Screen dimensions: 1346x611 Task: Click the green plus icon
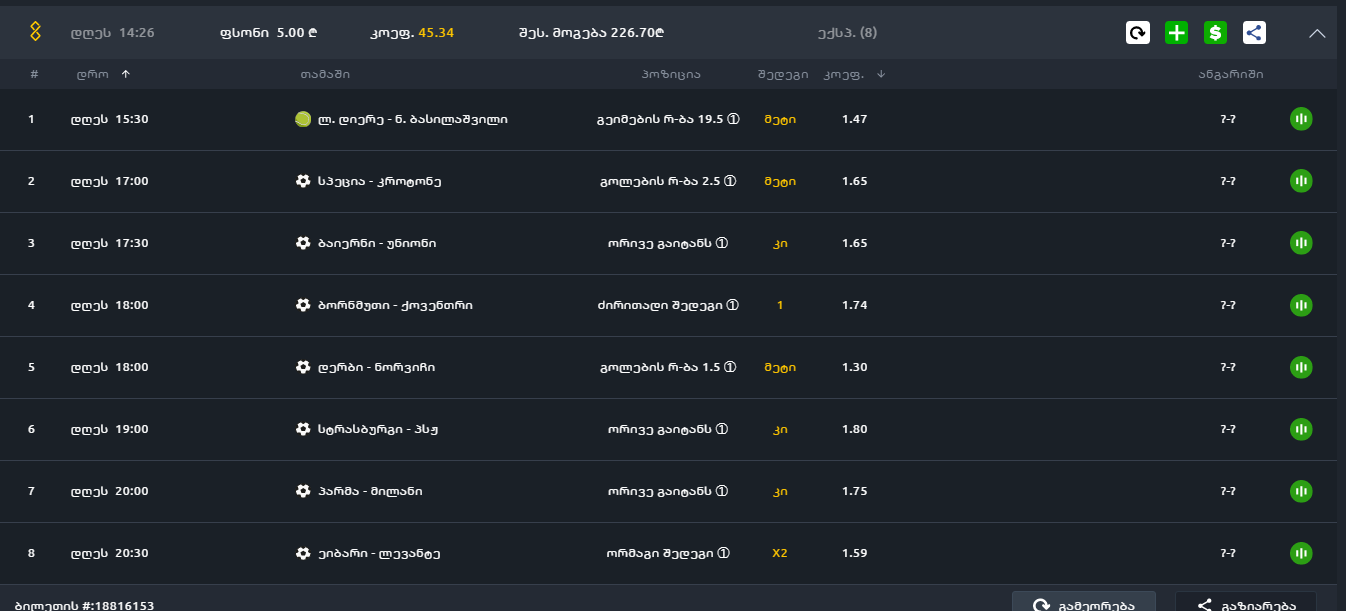tap(1176, 33)
